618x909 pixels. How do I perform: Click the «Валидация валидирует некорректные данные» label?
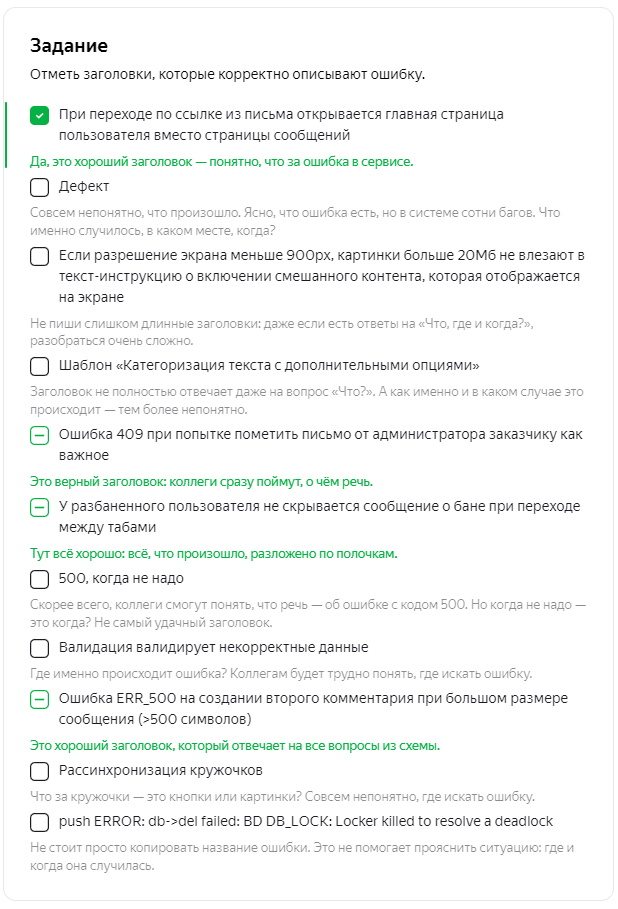pyautogui.click(x=213, y=648)
